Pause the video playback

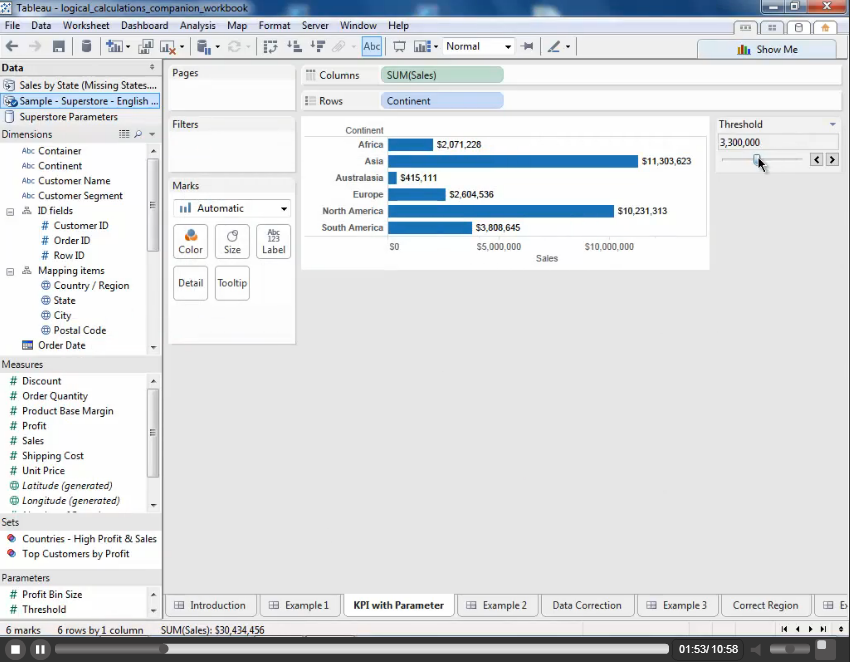tap(40, 649)
